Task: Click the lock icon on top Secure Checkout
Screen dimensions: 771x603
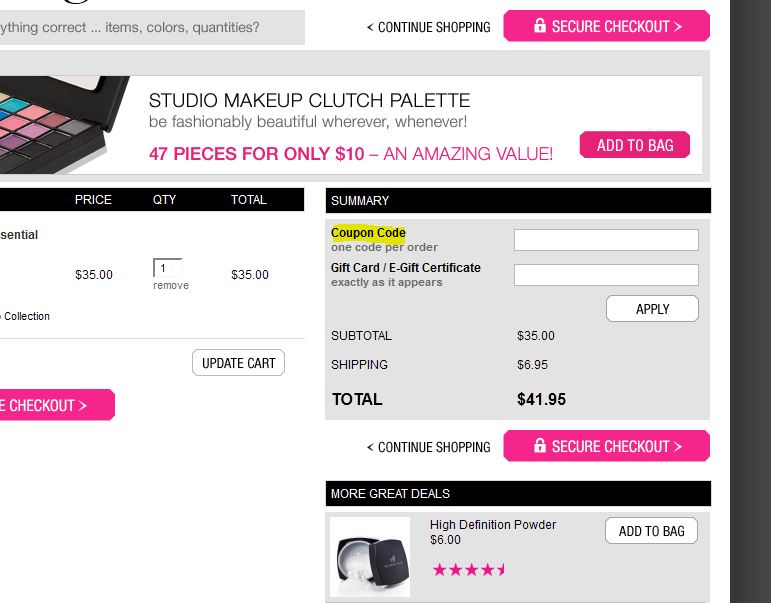Action: tap(540, 25)
